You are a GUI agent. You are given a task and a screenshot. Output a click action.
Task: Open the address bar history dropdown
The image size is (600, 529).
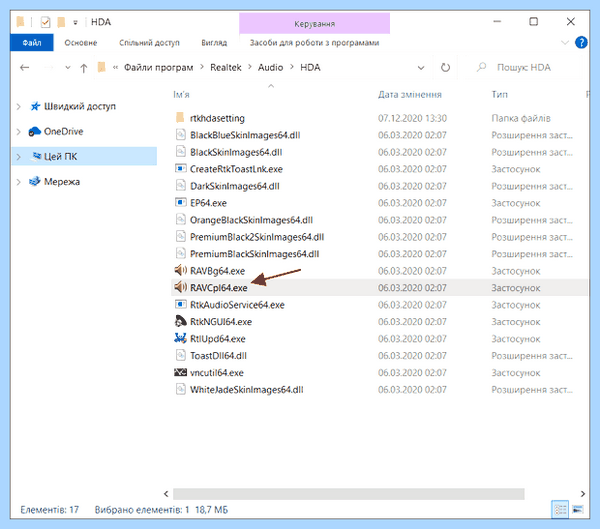tap(421, 68)
